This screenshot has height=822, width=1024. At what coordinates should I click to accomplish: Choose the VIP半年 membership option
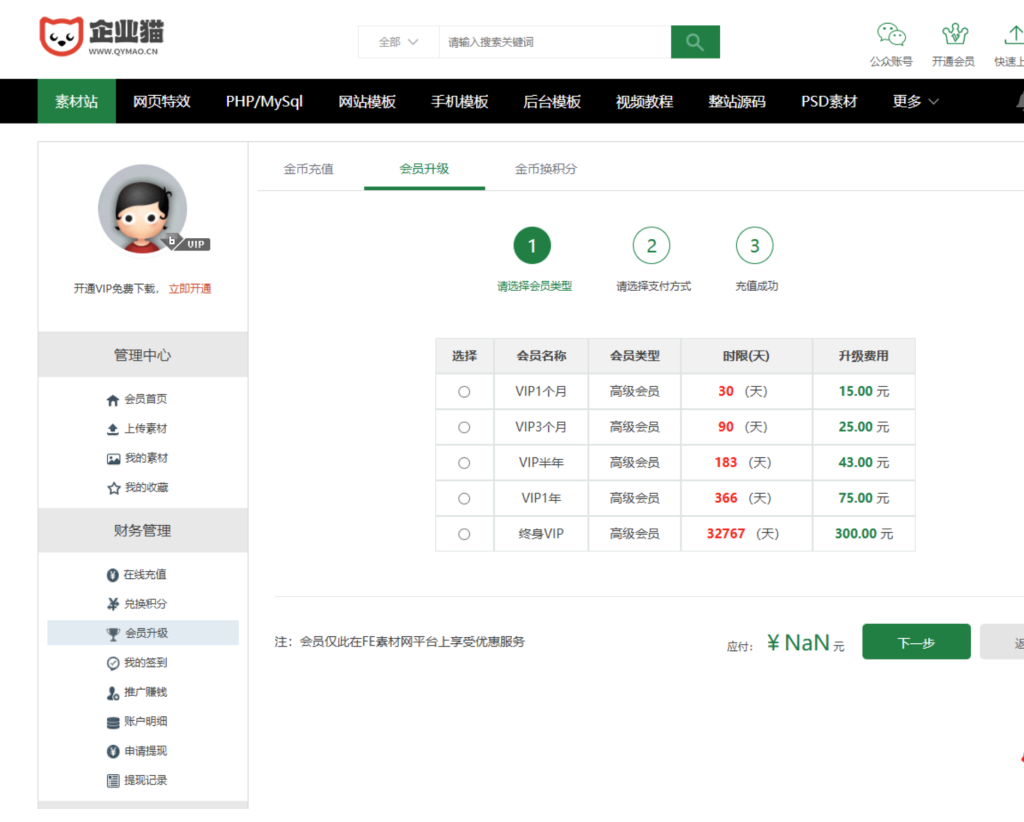[x=464, y=462]
